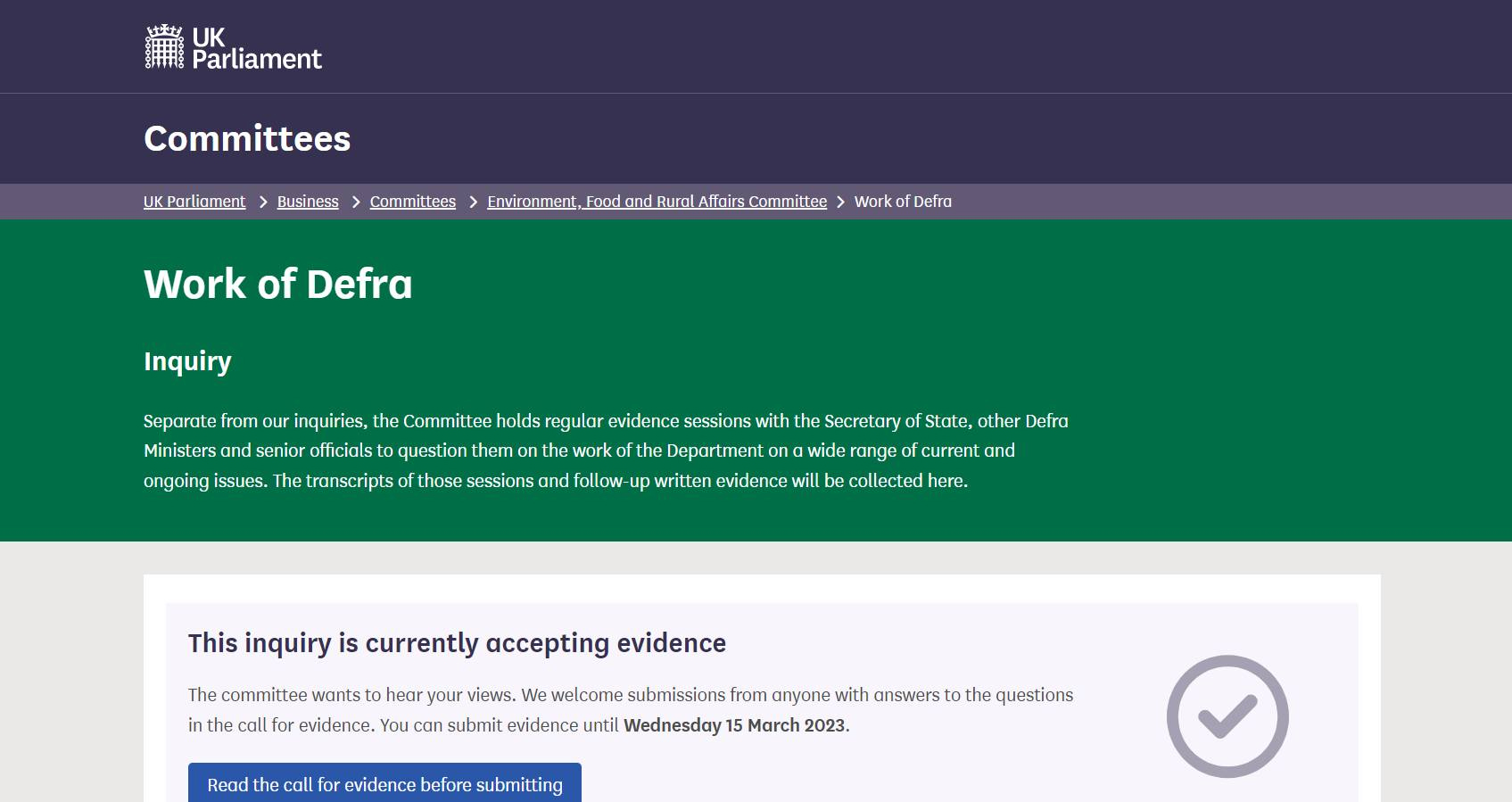Click the 'Wednesday 15 March 2023' deadline text
Screen dimensions: 1512x802
pyautogui.click(x=734, y=725)
